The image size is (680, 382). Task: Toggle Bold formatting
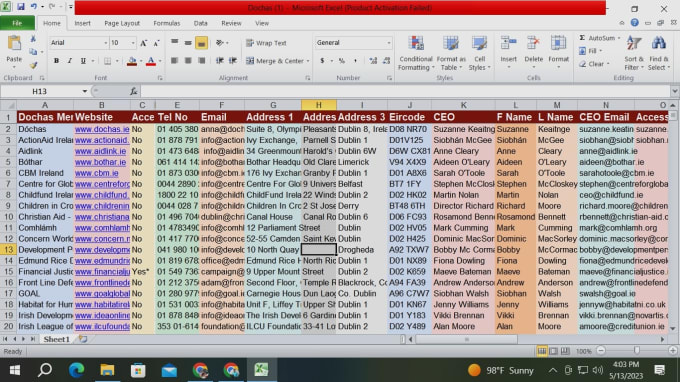(x=56, y=61)
